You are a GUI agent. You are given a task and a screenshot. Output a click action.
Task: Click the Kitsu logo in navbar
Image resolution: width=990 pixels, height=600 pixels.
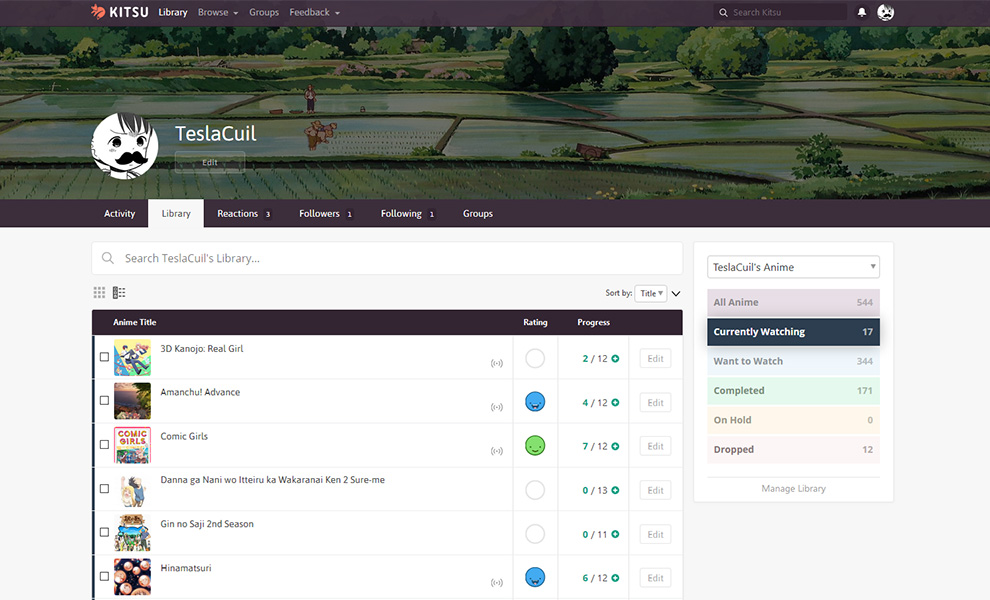pos(120,12)
